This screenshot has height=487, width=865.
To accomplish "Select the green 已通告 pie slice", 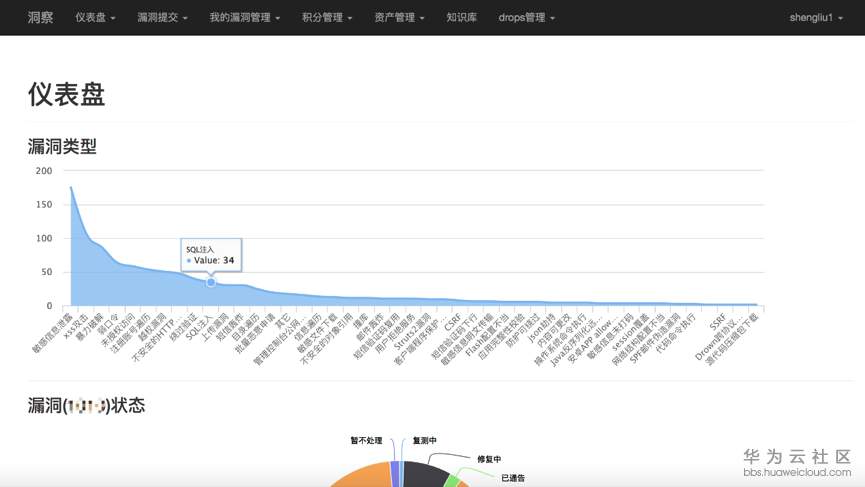I will [451, 481].
